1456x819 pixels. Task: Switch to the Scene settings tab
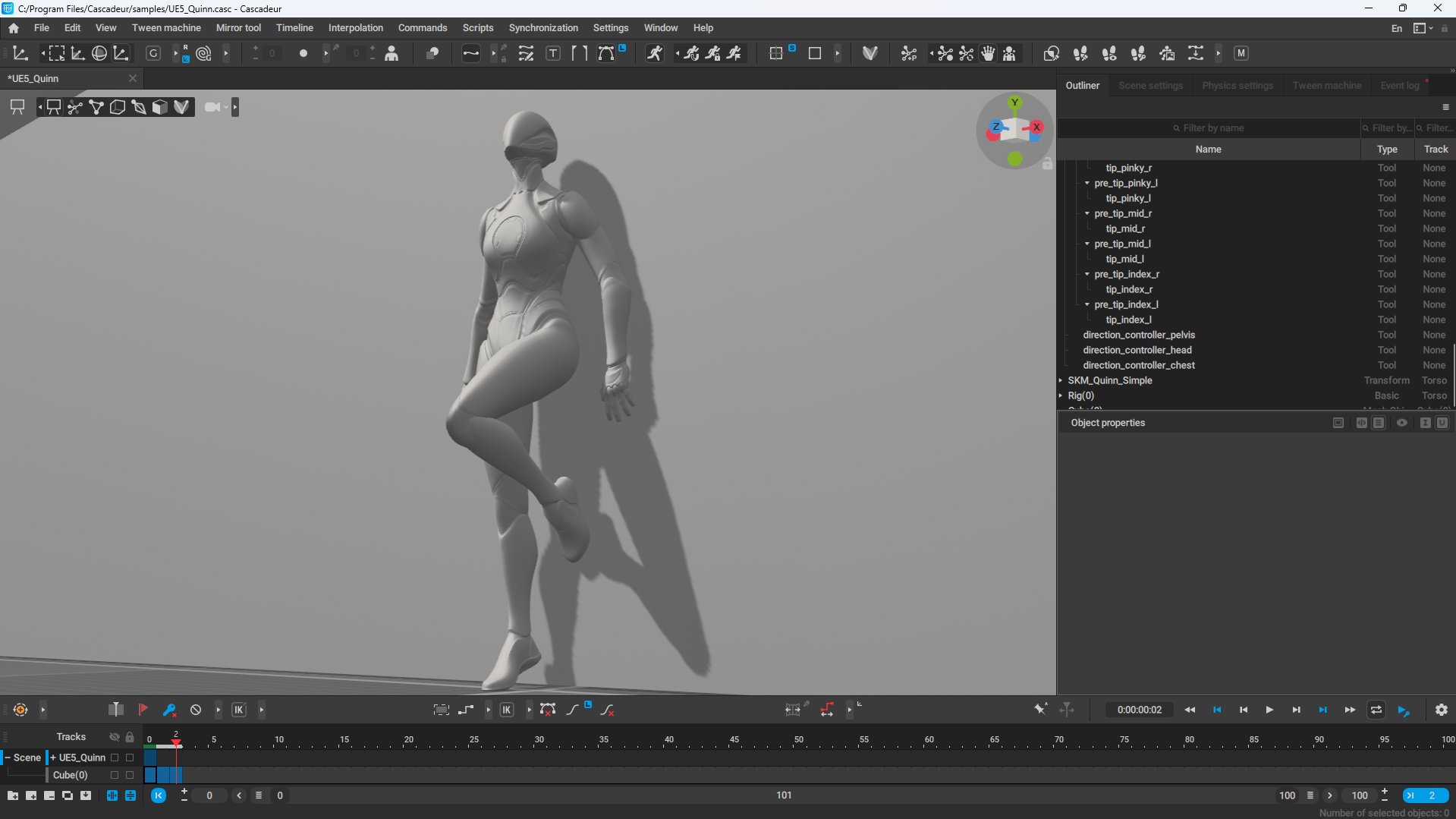pos(1150,86)
